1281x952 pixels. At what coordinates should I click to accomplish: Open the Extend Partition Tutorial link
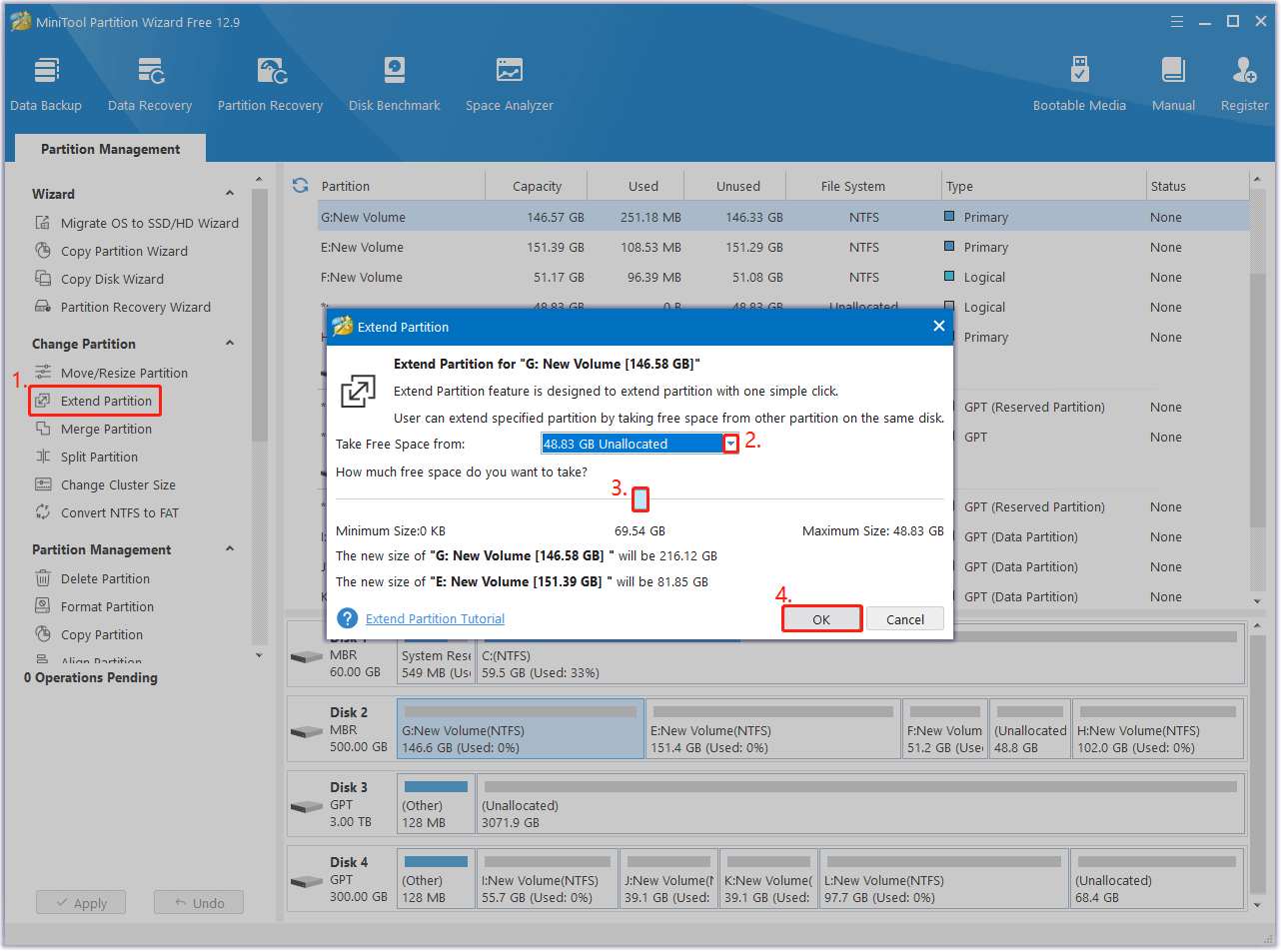(435, 619)
